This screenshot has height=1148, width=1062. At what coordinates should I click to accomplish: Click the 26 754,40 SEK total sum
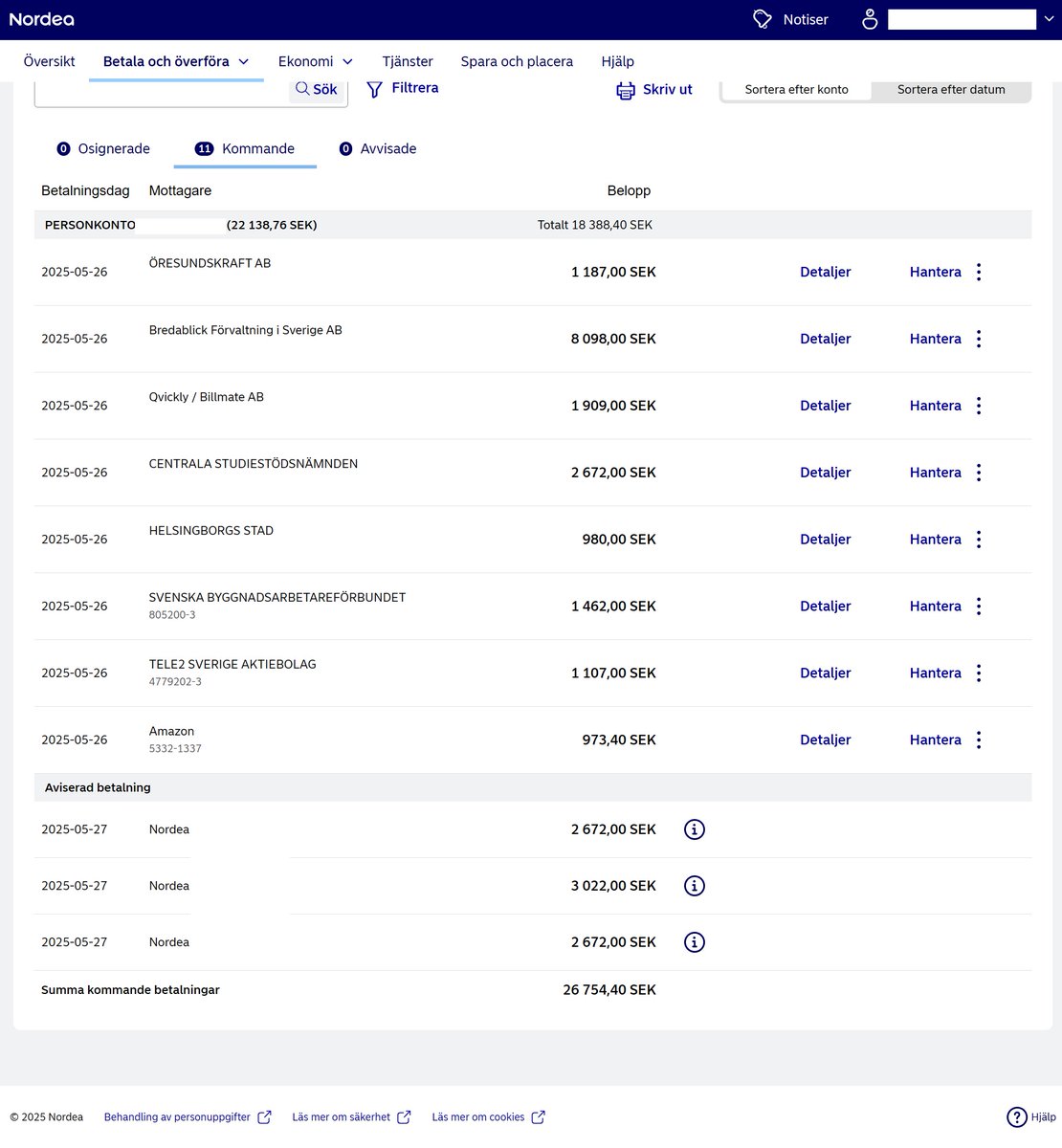609,990
